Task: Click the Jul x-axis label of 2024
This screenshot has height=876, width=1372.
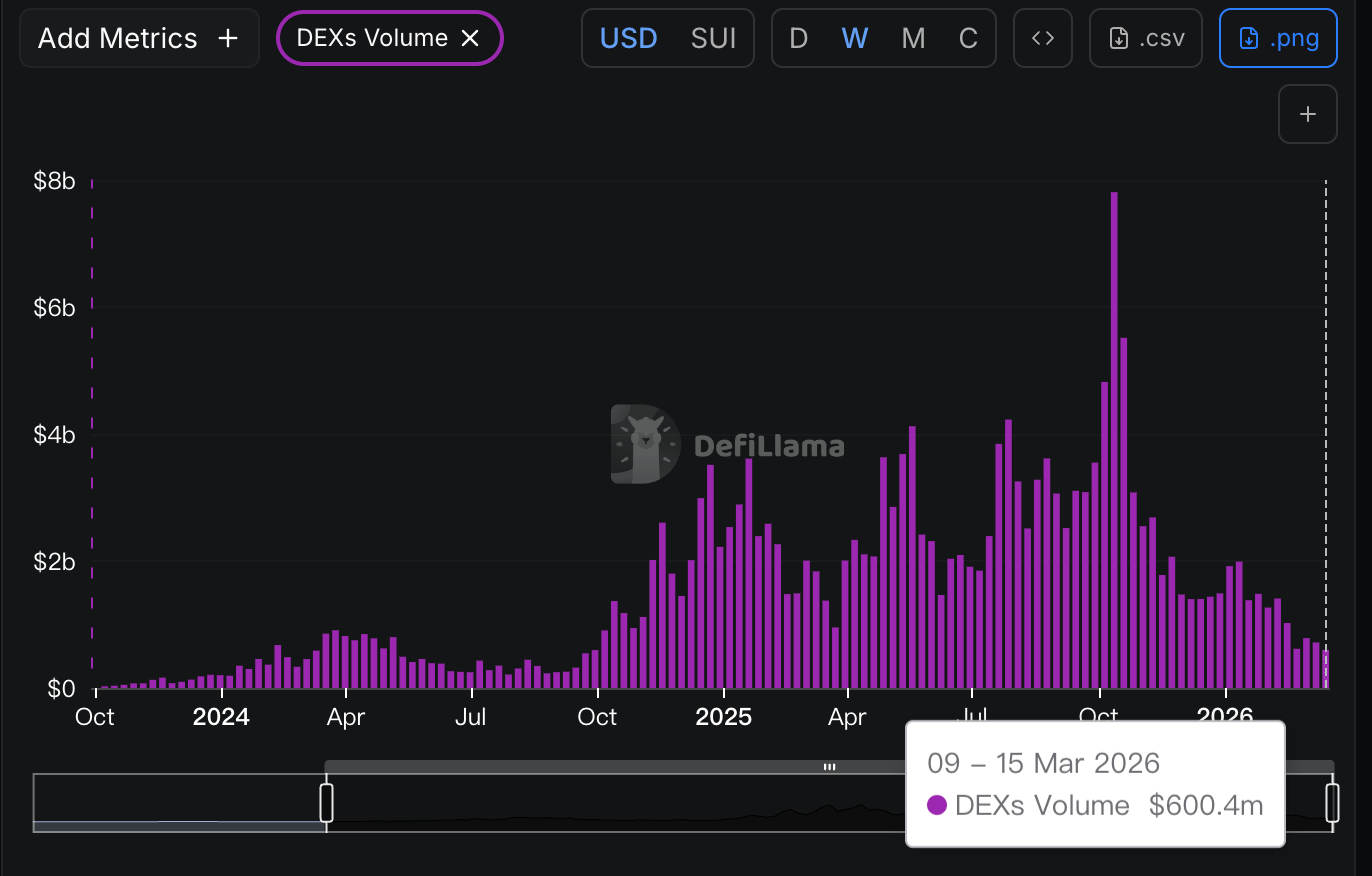Action: pos(471,717)
